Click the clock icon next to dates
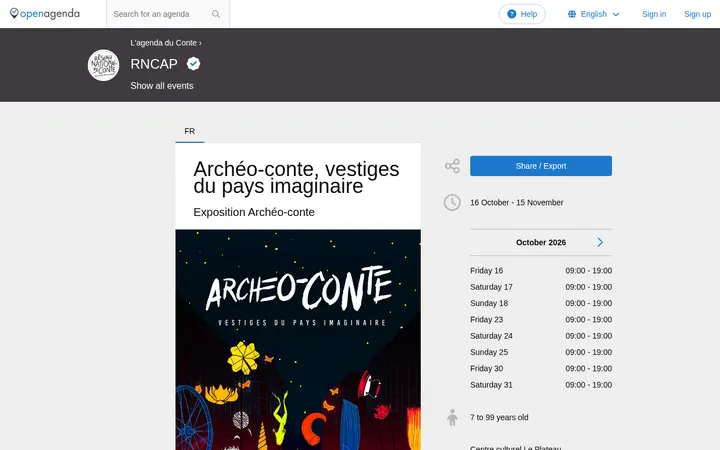The height and width of the screenshot is (450, 720). 452,202
